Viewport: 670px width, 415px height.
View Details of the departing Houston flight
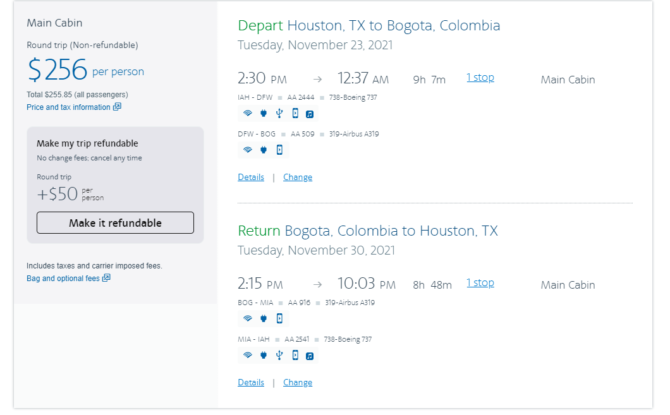(251, 177)
